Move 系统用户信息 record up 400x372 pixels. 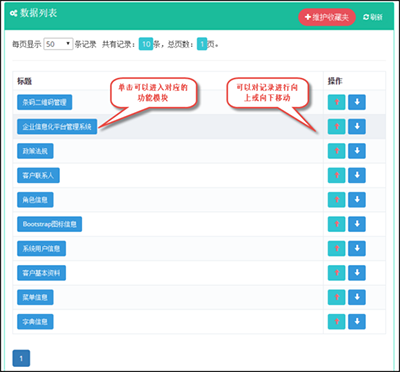click(336, 248)
